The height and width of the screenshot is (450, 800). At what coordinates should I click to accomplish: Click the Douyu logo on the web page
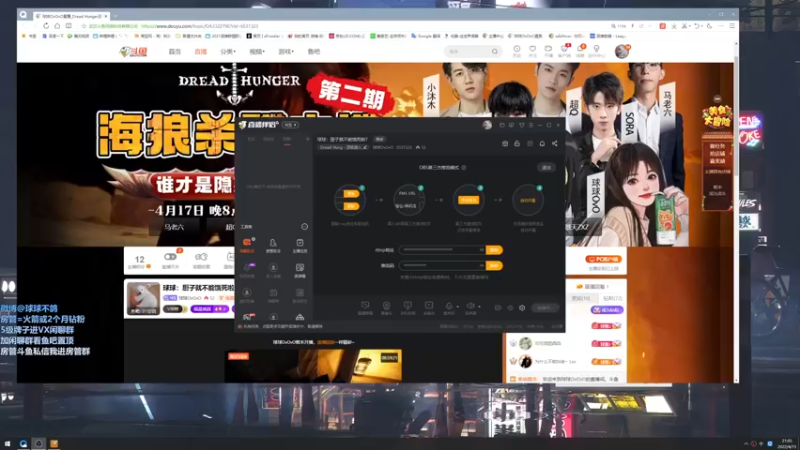click(x=134, y=52)
